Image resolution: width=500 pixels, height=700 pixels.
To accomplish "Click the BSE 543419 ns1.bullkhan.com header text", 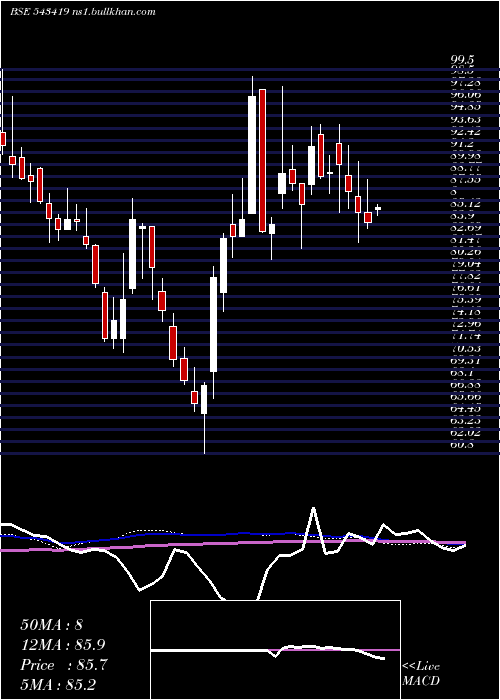I will tap(83, 12).
